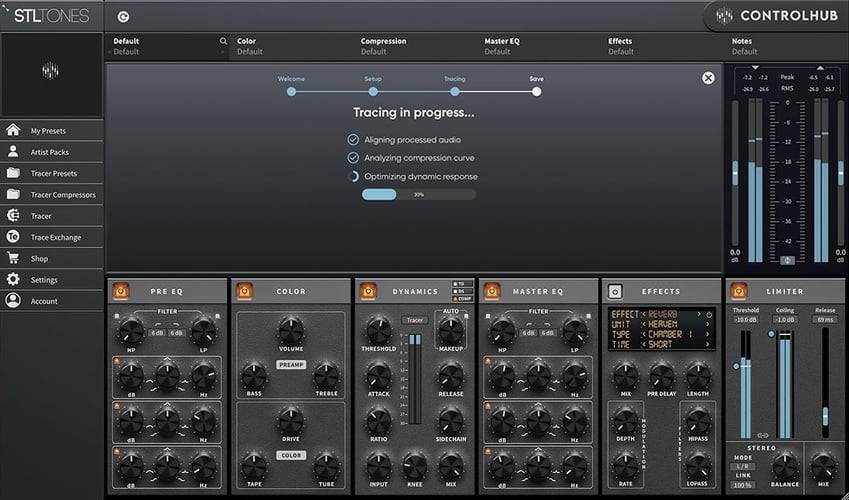Click Limiter Release 69 ms value field
Image resolution: width=849 pixels, height=500 pixels.
(825, 319)
